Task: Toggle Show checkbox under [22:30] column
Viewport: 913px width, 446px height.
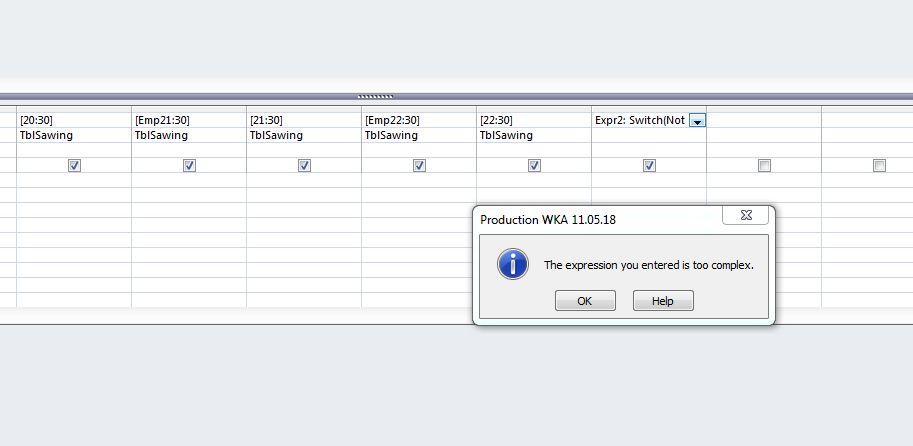Action: click(x=534, y=166)
